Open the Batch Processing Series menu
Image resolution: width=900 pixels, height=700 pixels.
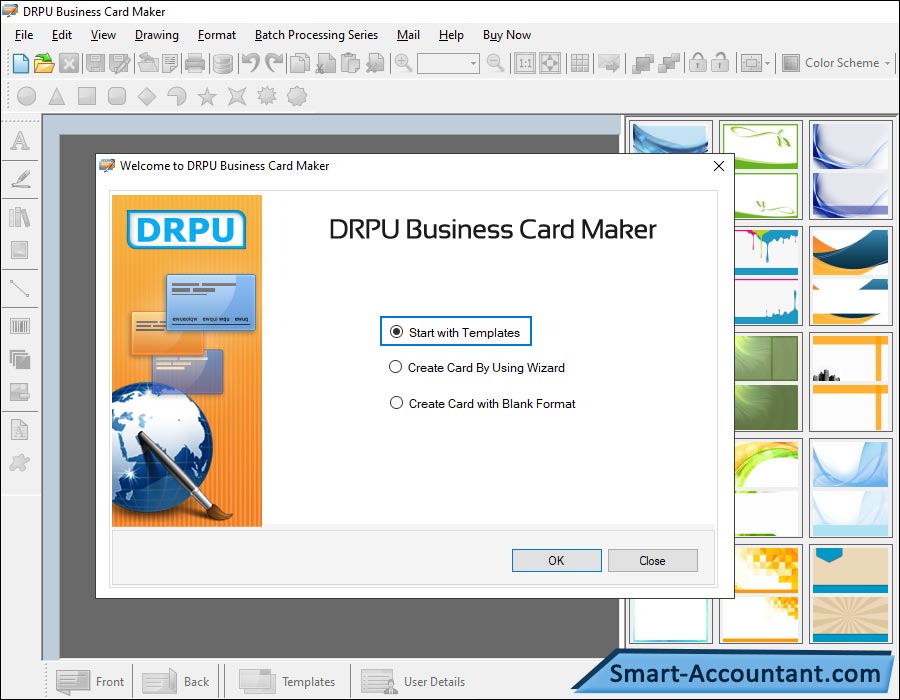(x=316, y=35)
